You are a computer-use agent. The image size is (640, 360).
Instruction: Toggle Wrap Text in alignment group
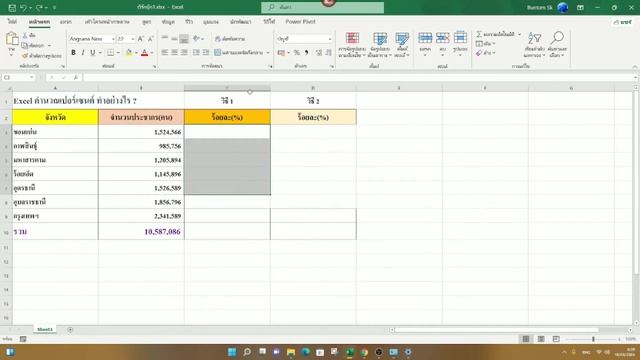click(230, 39)
